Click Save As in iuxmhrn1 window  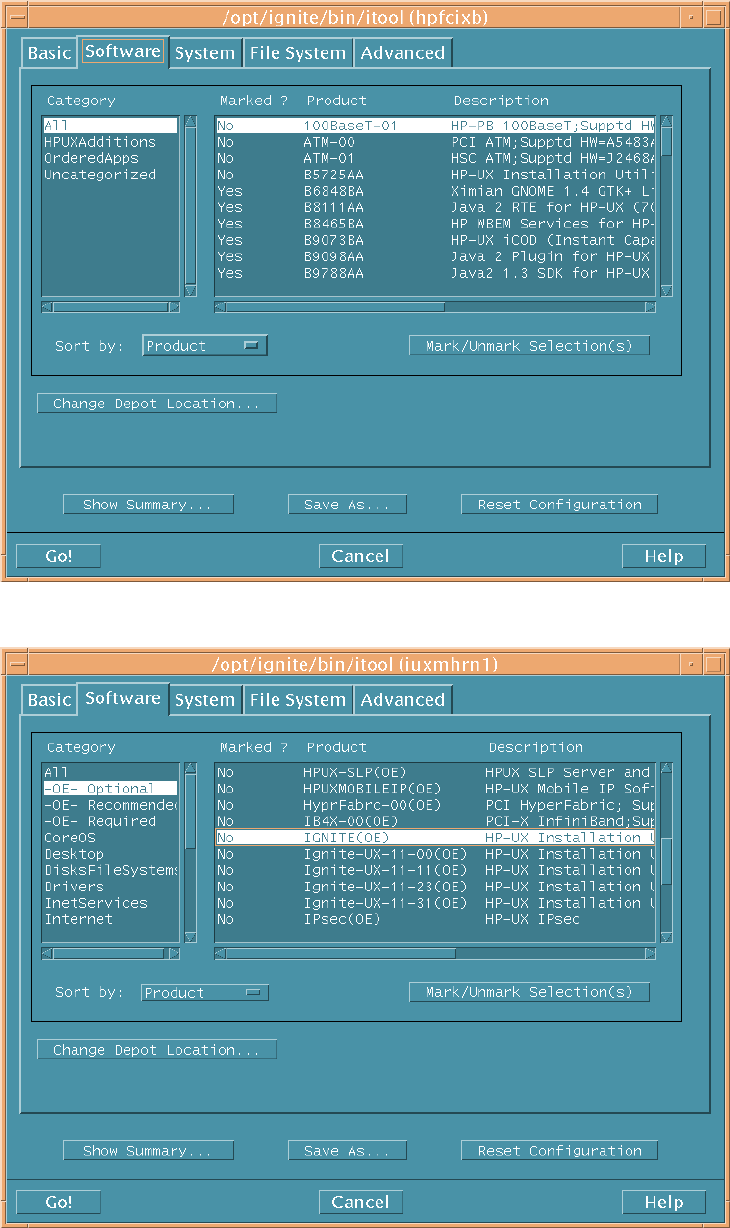[x=347, y=1151]
